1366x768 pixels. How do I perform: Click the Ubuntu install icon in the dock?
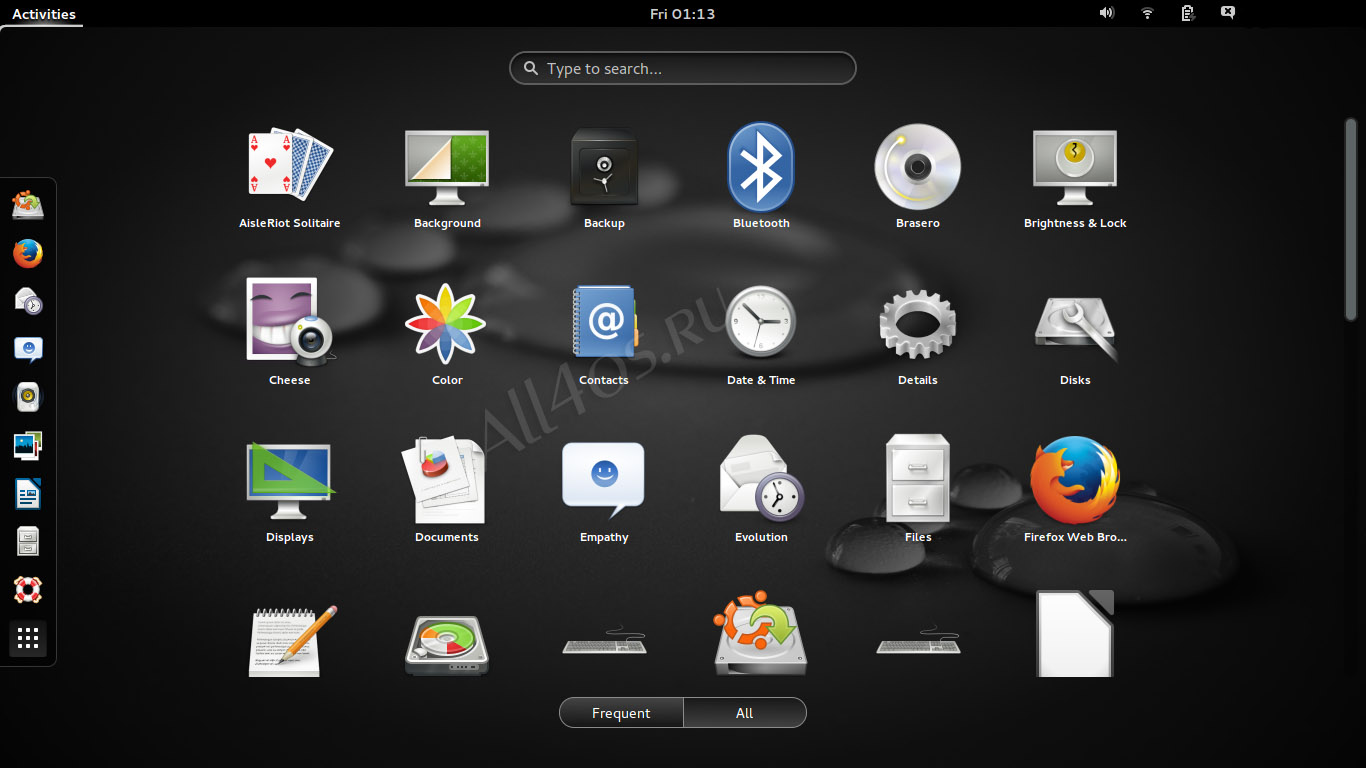[28, 206]
